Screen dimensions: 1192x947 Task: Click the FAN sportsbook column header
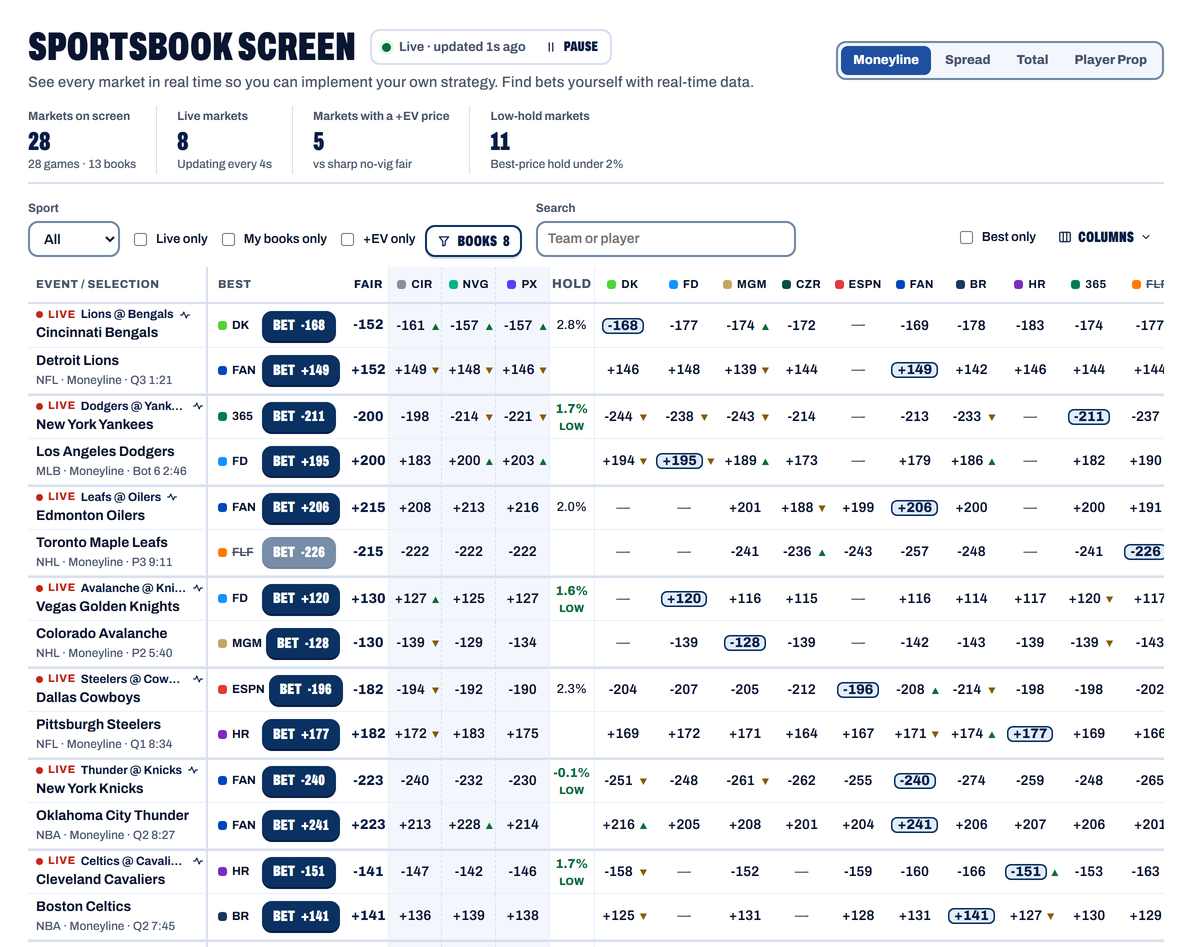coord(915,284)
